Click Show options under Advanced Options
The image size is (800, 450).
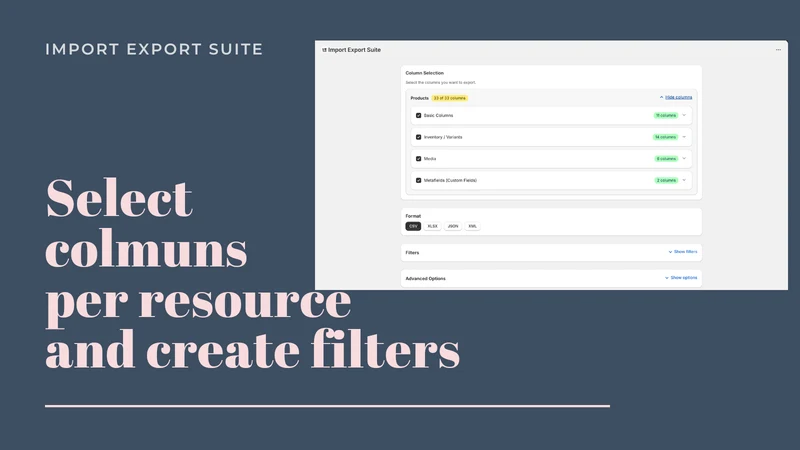[x=684, y=278]
